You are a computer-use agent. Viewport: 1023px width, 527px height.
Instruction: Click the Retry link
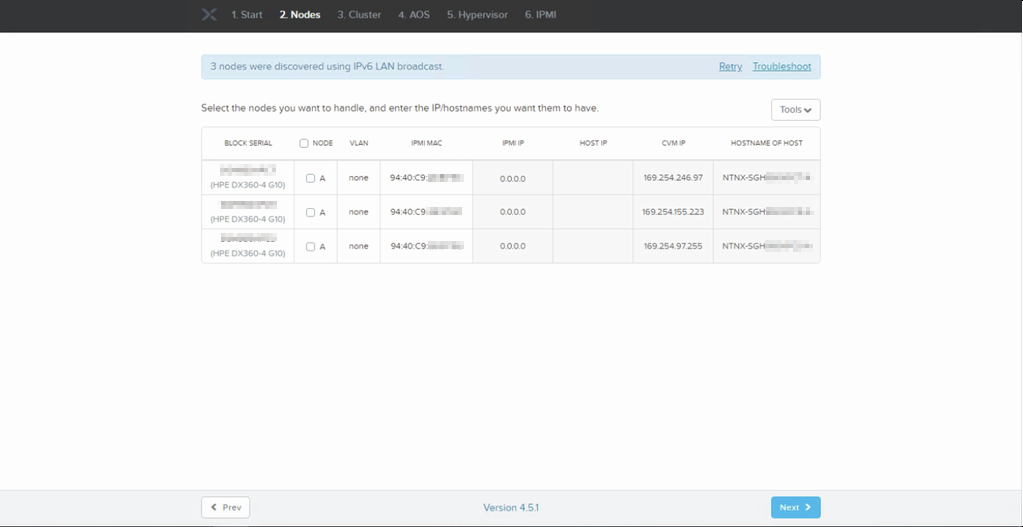tap(730, 67)
